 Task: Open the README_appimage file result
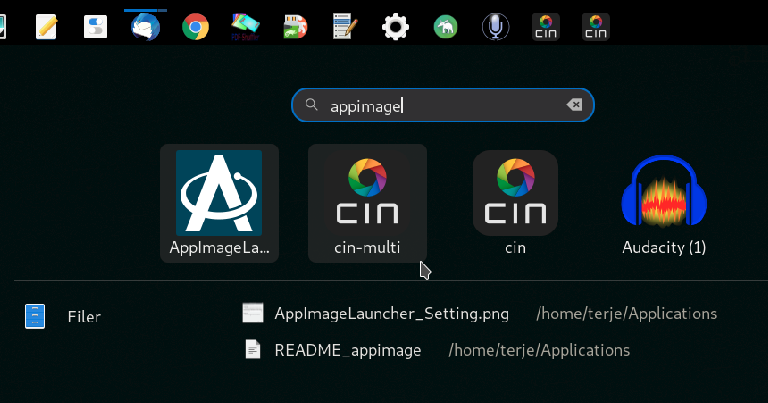348,350
